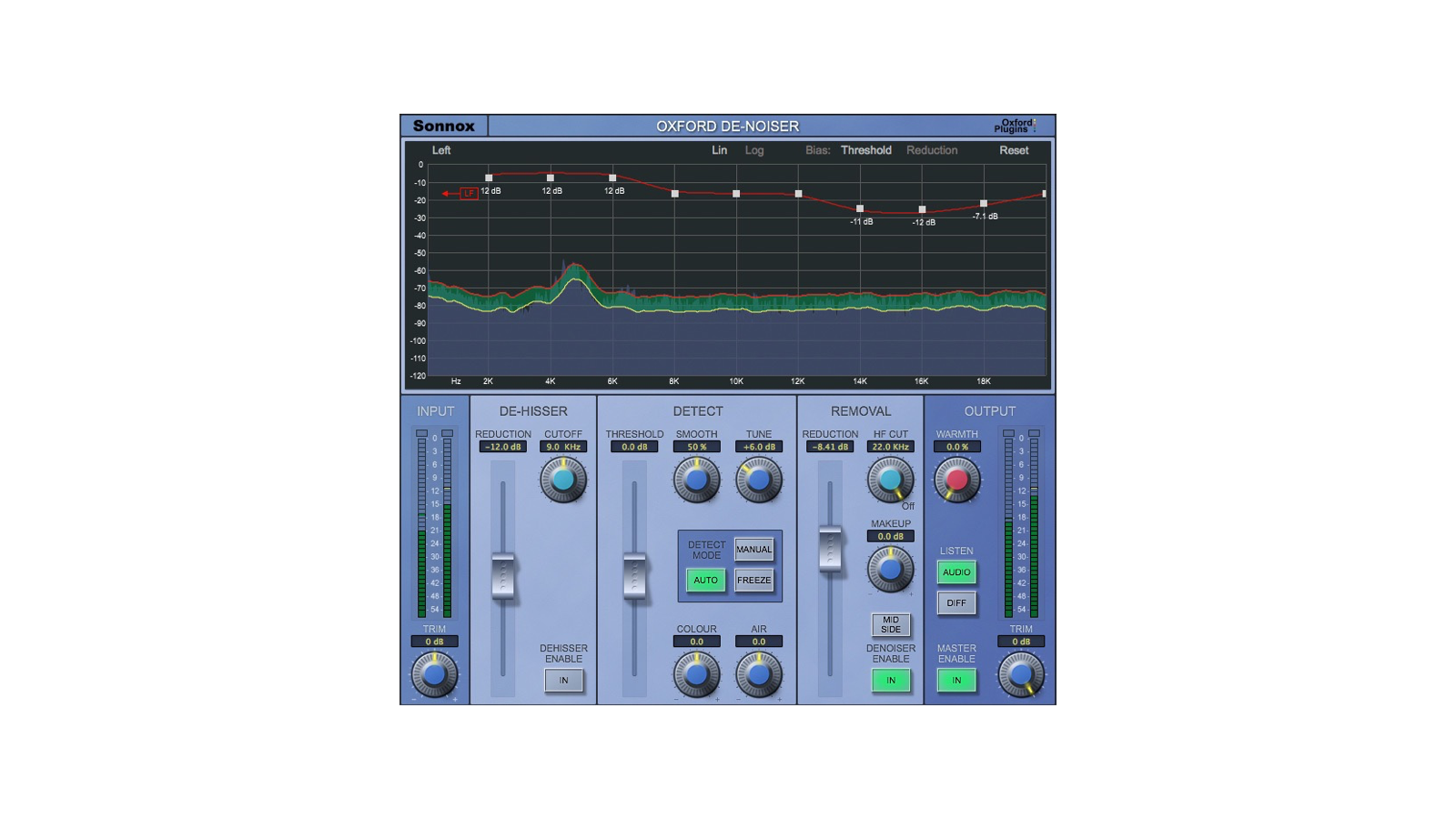Click the red LF arrow marker
This screenshot has width=1456, height=819.
[x=460, y=193]
